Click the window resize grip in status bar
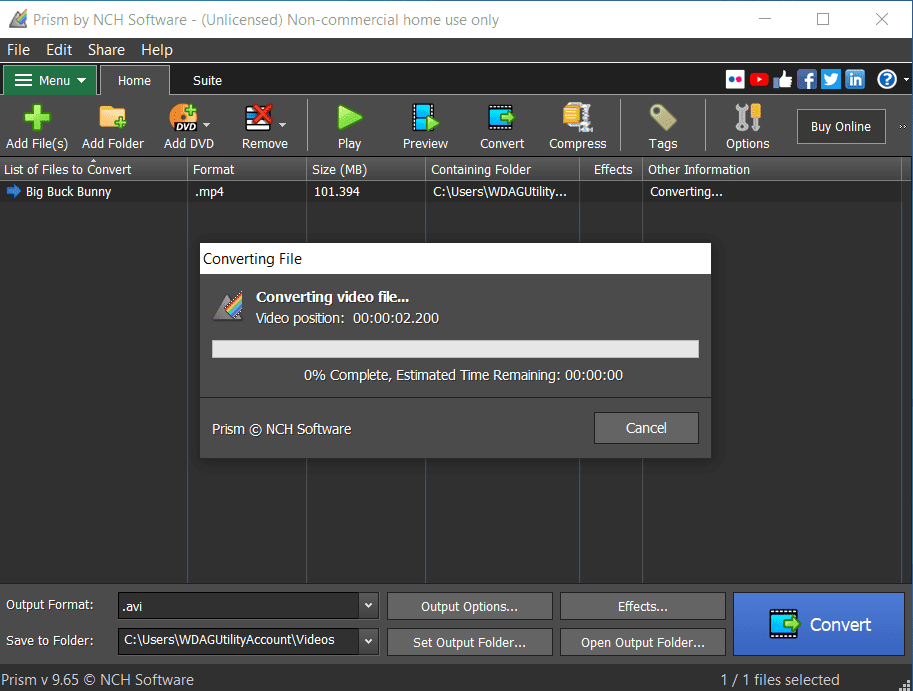 point(905,685)
